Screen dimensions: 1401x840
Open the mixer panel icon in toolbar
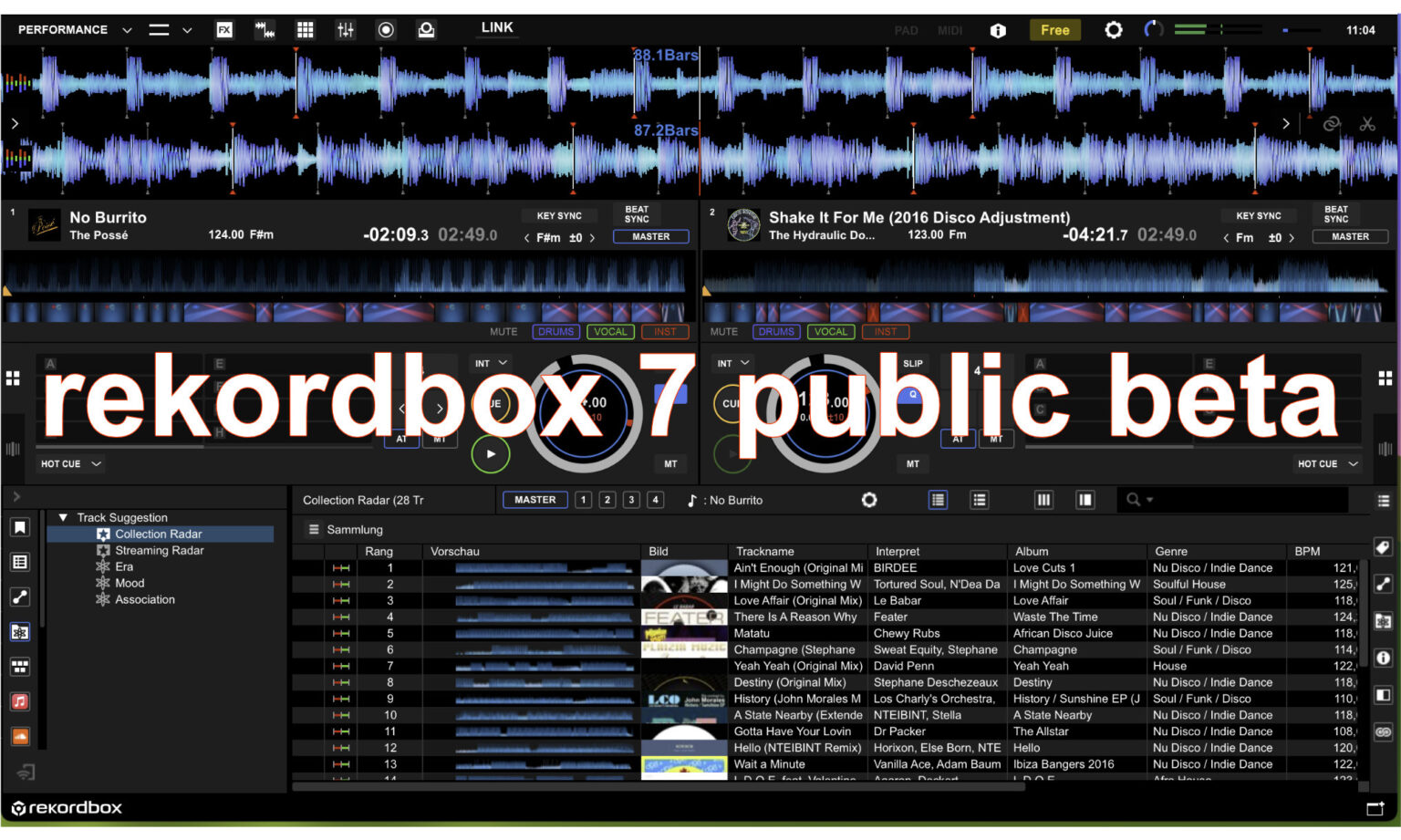346,30
